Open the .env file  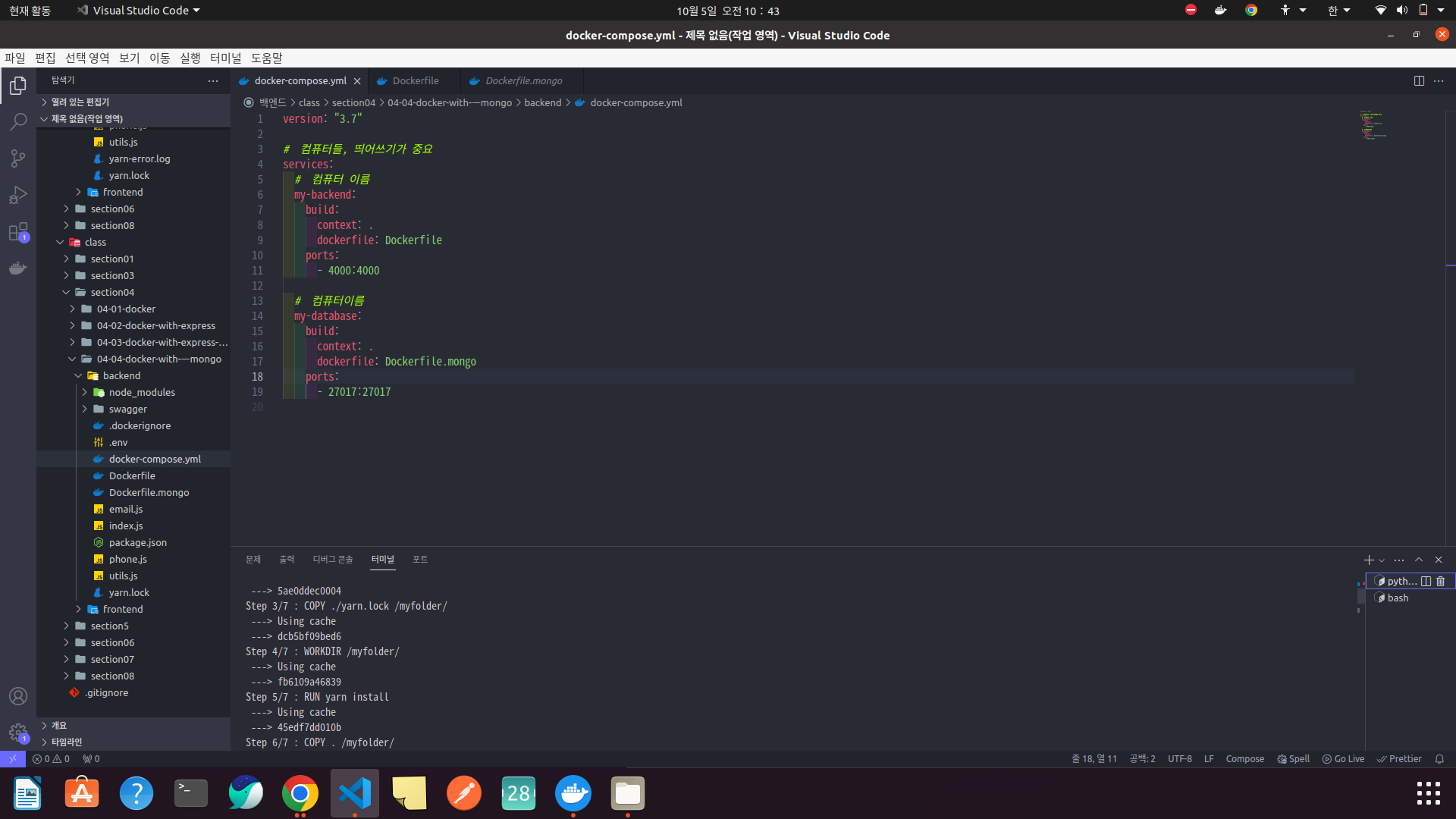click(133, 443)
